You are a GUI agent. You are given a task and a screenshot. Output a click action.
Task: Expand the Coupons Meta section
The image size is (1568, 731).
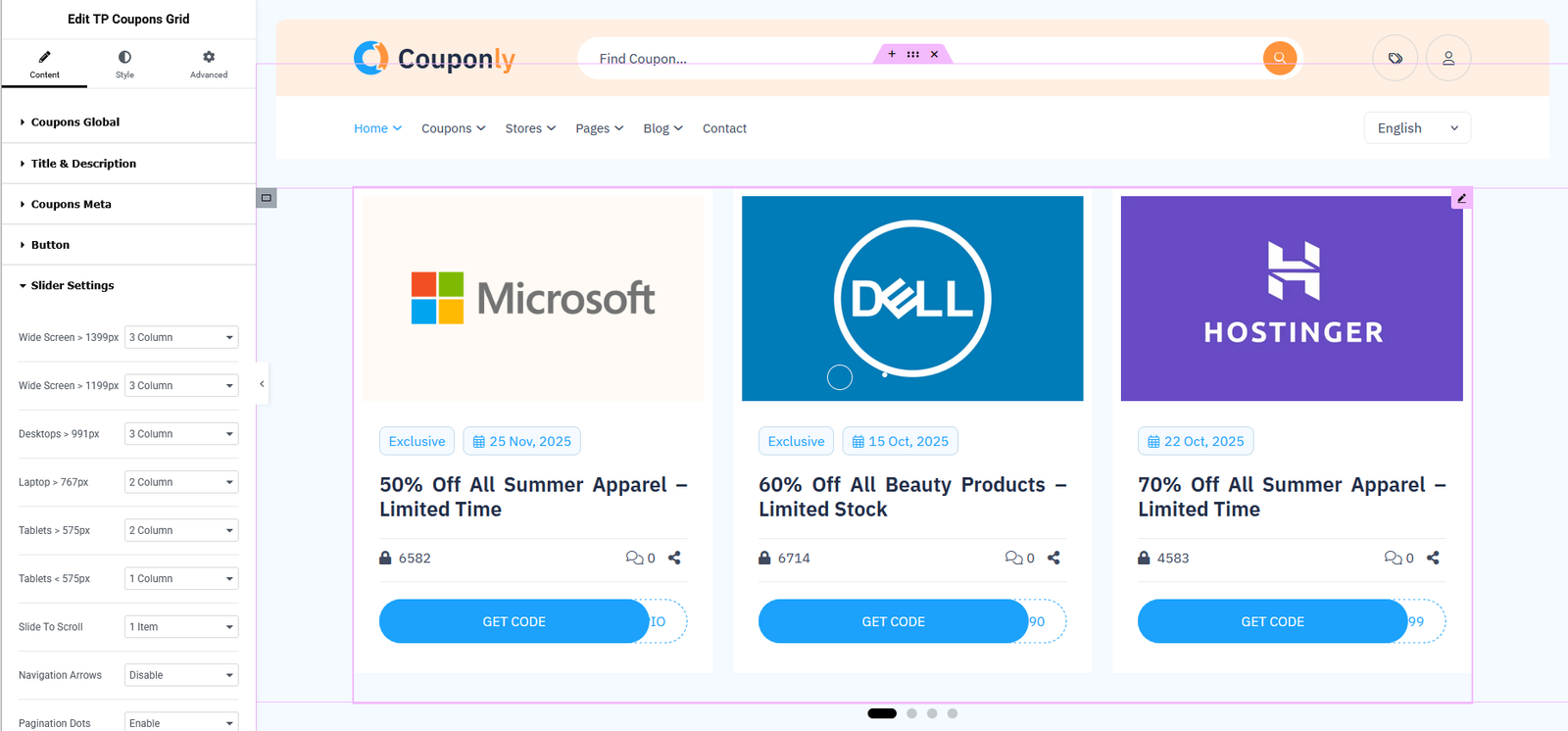point(71,204)
